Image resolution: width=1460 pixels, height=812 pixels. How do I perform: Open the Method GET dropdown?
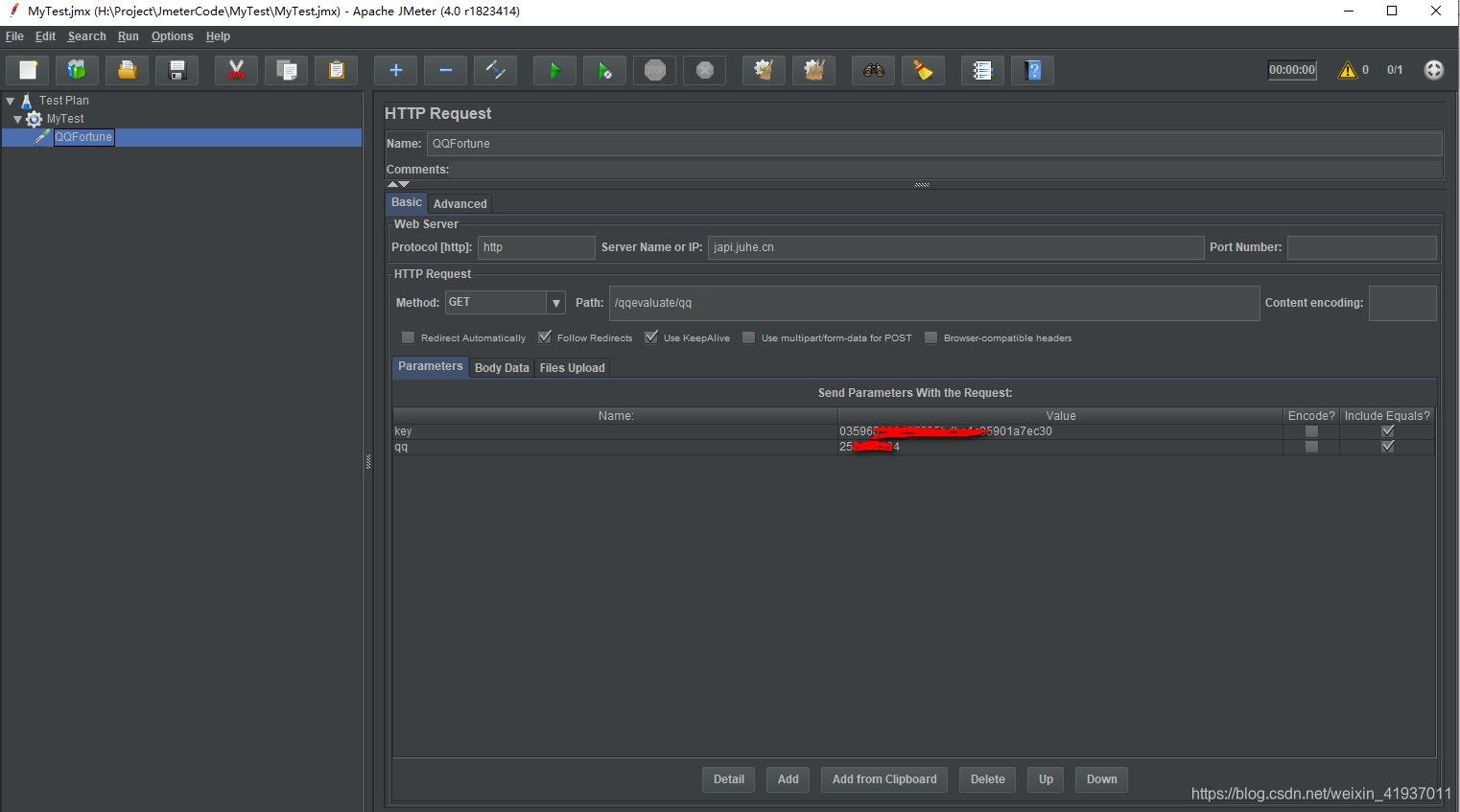555,303
